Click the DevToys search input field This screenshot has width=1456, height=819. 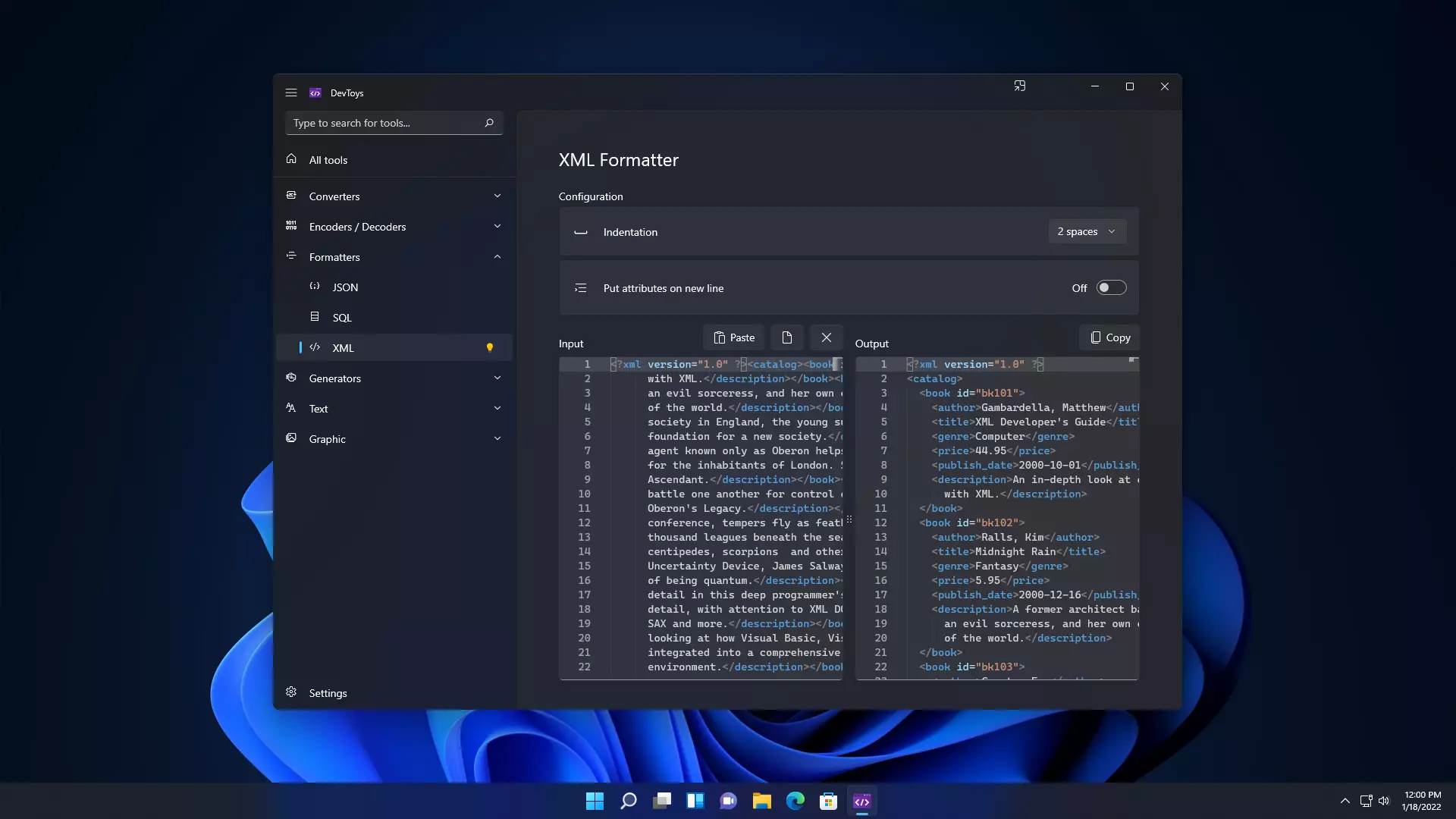(x=389, y=122)
